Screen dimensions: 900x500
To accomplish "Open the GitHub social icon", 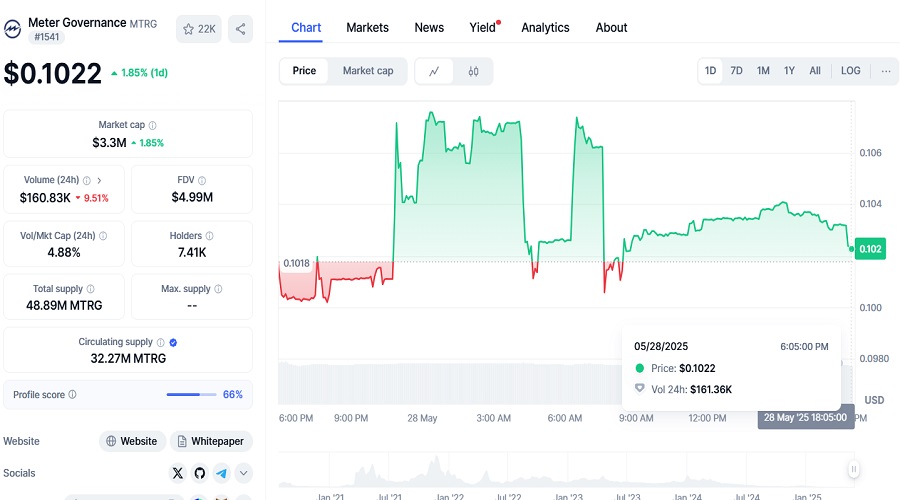I will (200, 473).
